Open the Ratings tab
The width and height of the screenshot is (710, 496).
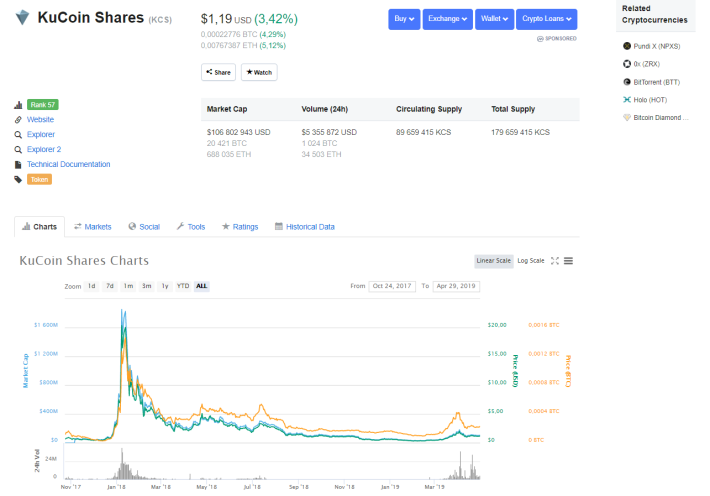240,227
